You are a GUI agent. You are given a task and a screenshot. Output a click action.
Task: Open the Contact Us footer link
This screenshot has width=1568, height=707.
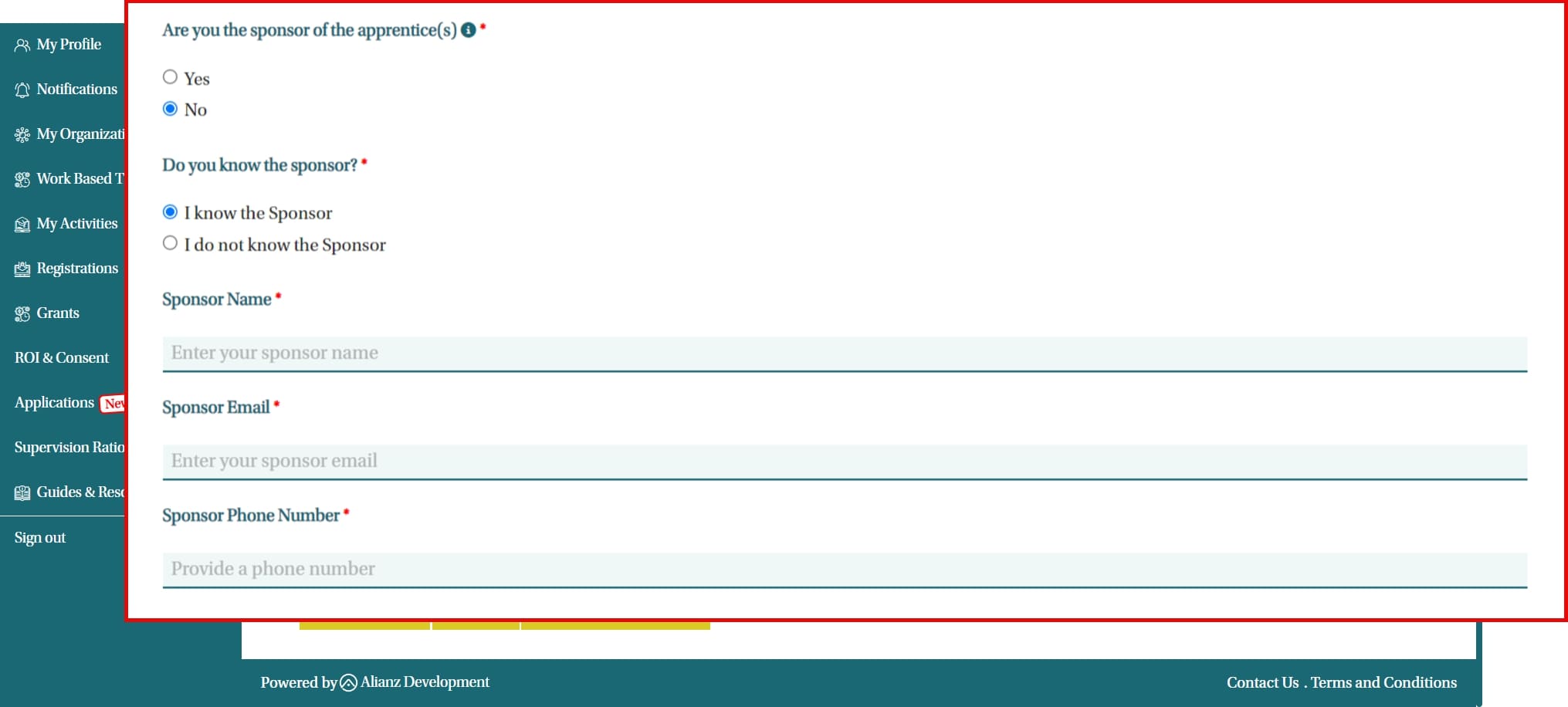[x=1262, y=682]
